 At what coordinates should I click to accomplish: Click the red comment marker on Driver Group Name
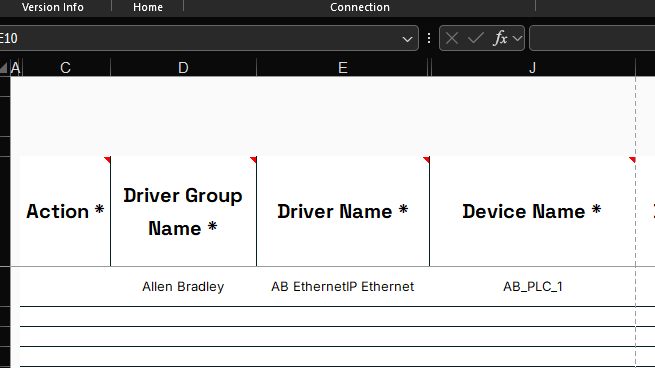point(253,159)
